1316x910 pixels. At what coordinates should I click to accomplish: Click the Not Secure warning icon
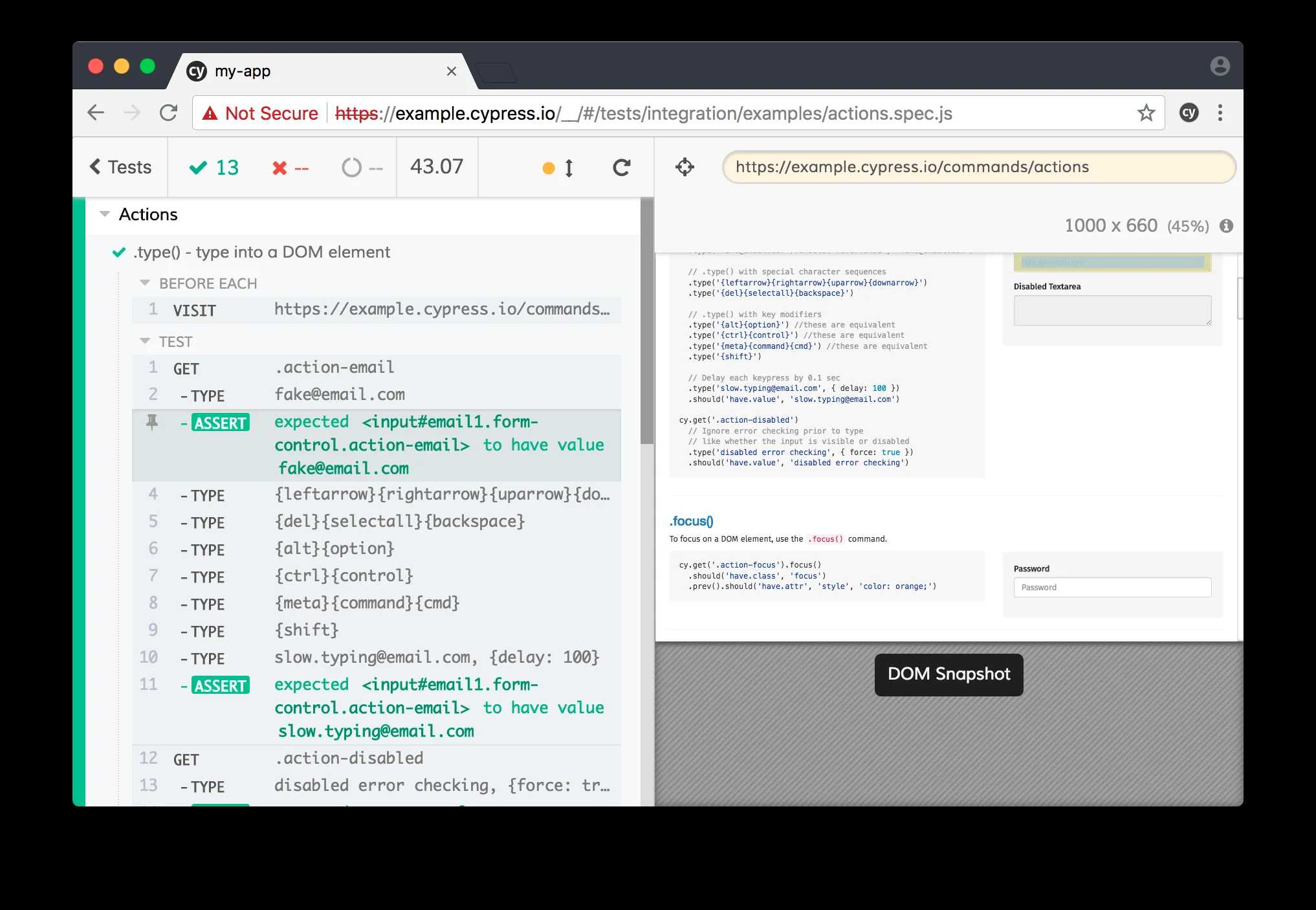click(x=210, y=113)
